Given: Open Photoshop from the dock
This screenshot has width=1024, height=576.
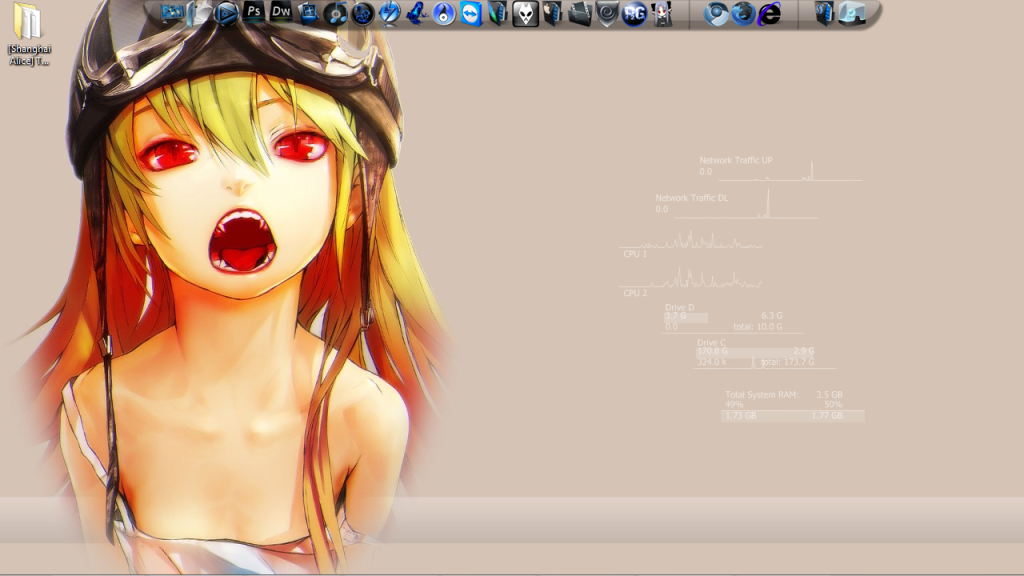Looking at the screenshot, I should (254, 13).
